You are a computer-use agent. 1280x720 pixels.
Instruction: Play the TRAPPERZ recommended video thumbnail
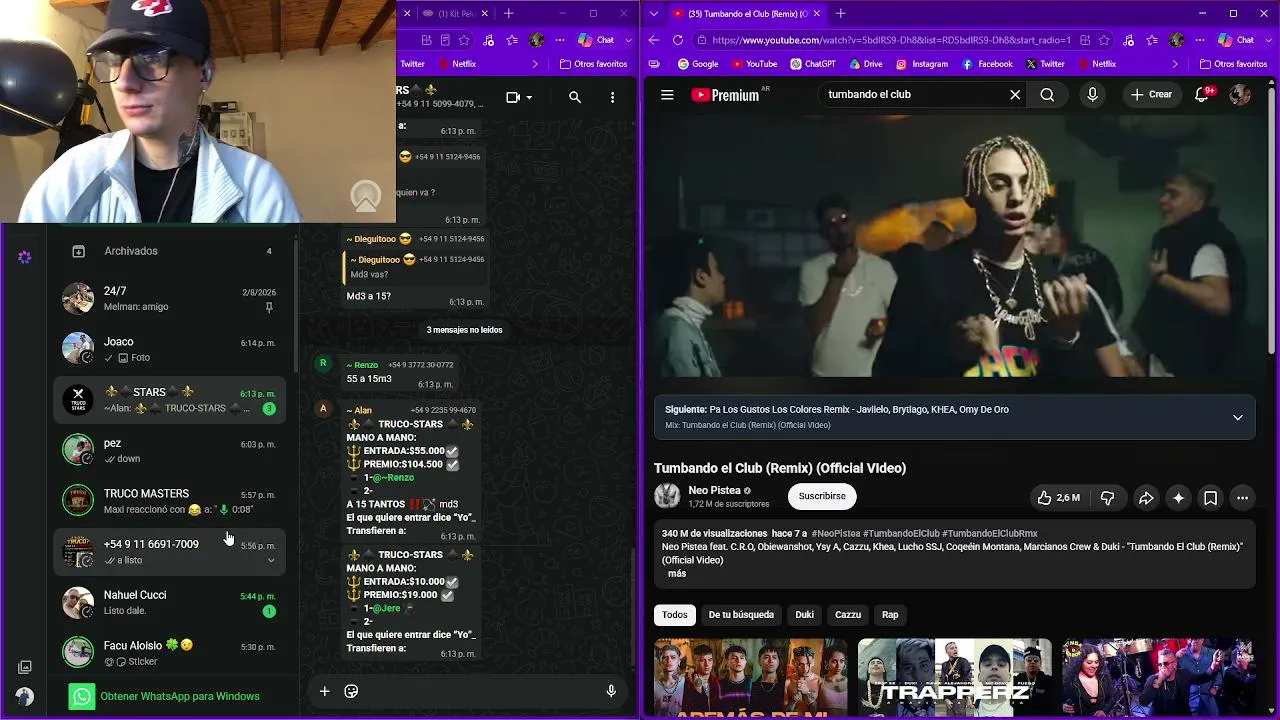click(x=954, y=677)
